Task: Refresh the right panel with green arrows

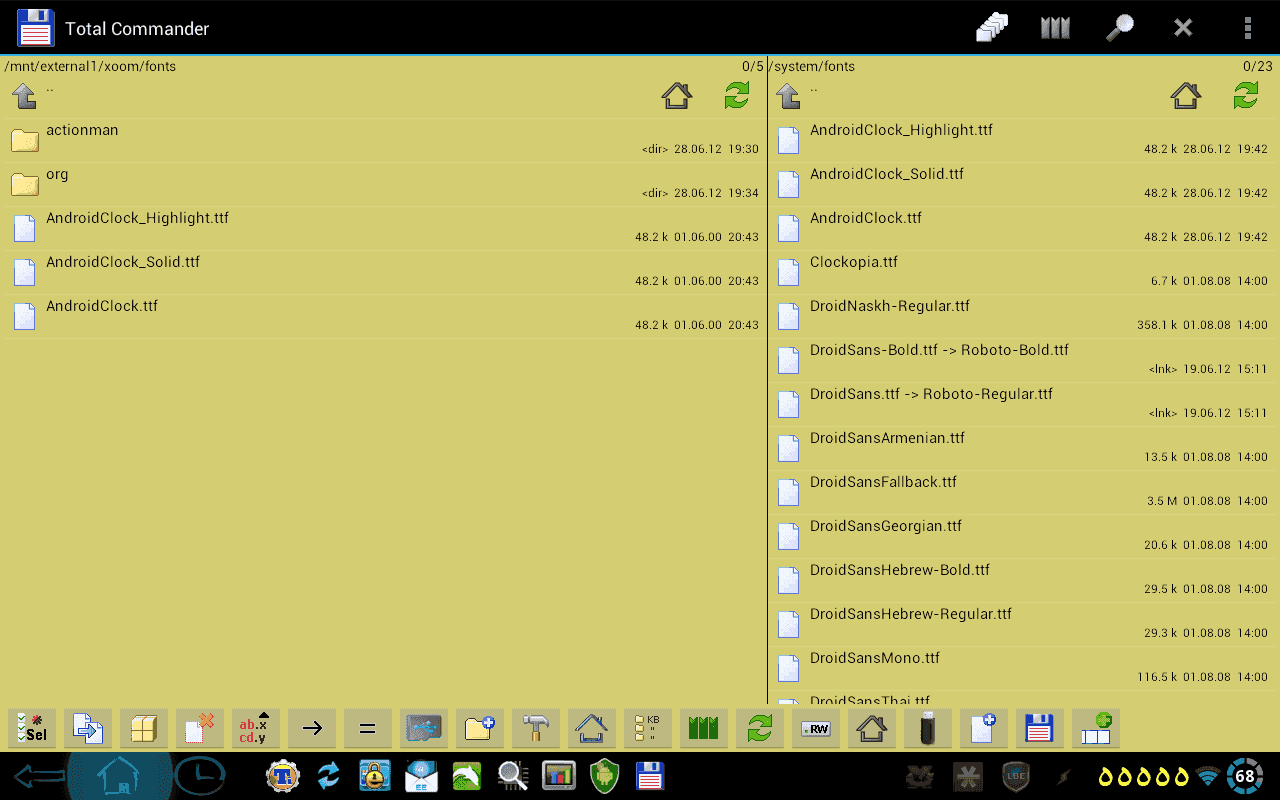Action: [x=1246, y=96]
